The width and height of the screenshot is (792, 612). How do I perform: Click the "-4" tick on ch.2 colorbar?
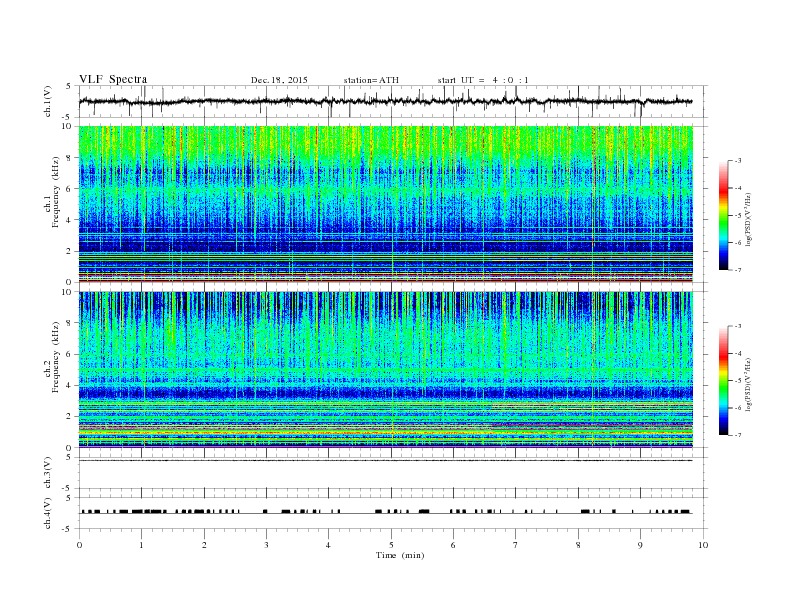pos(737,353)
